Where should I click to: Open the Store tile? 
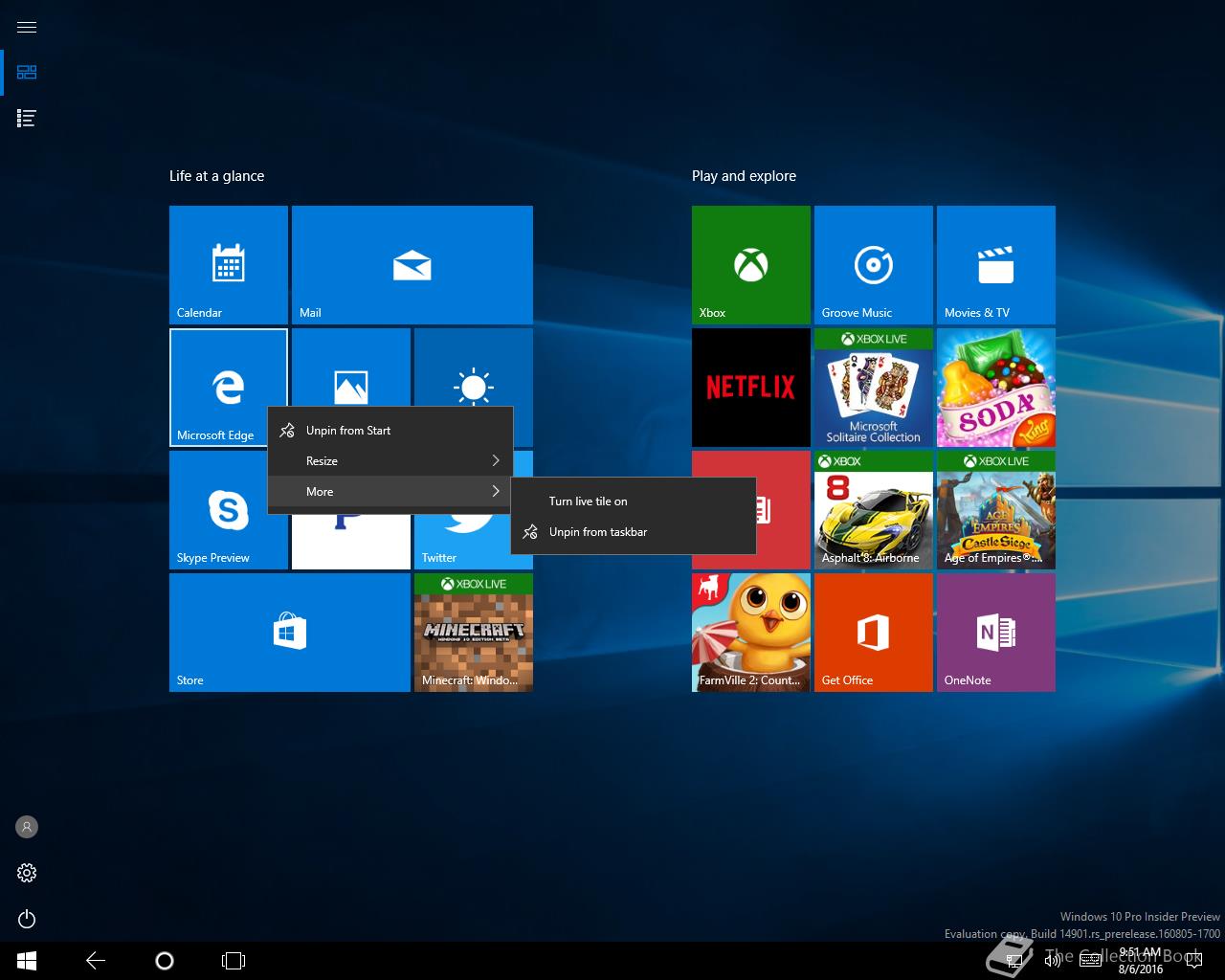(289, 633)
